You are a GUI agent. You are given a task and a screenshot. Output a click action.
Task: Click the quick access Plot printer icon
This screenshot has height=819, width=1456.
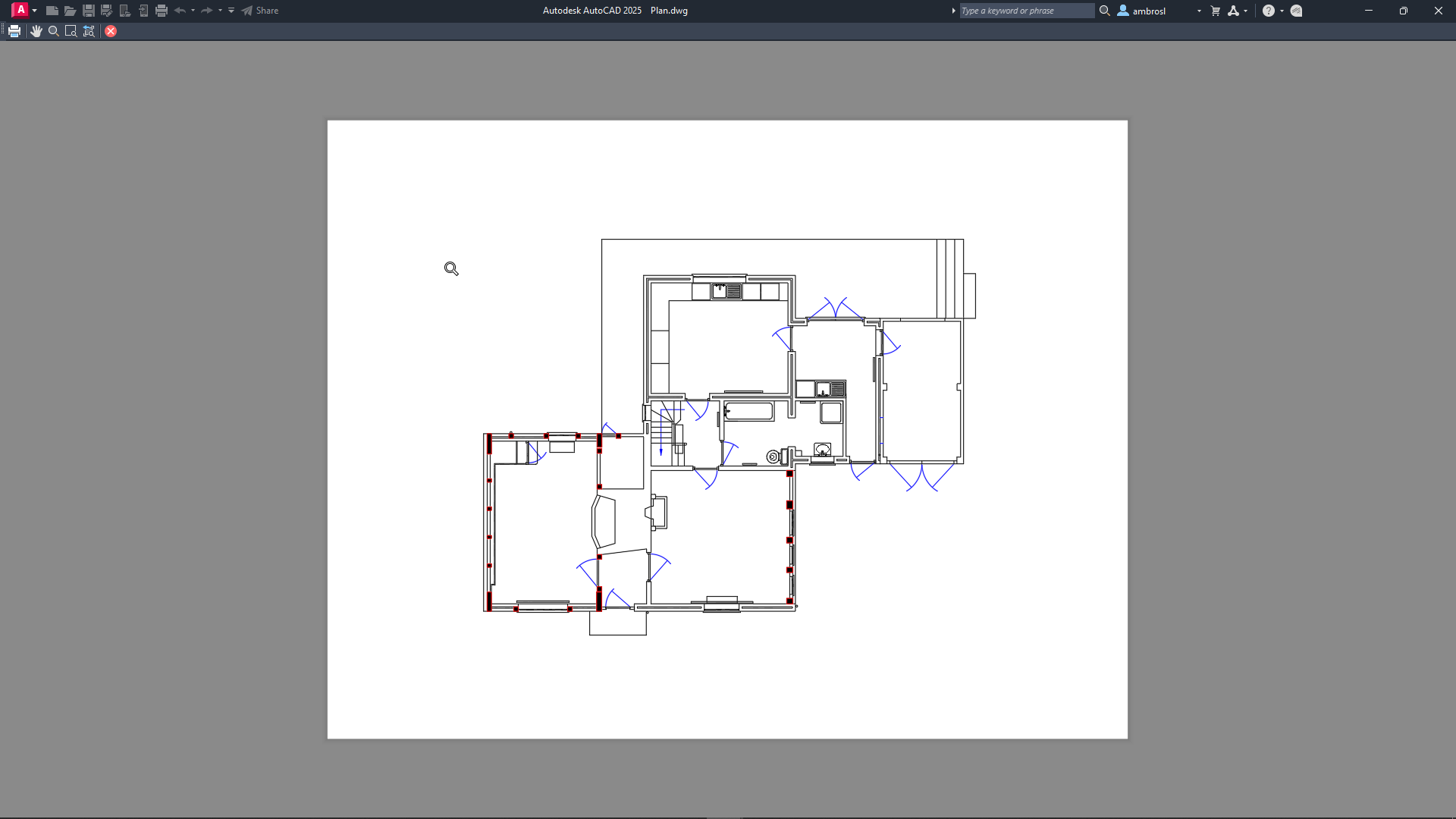pyautogui.click(x=162, y=11)
